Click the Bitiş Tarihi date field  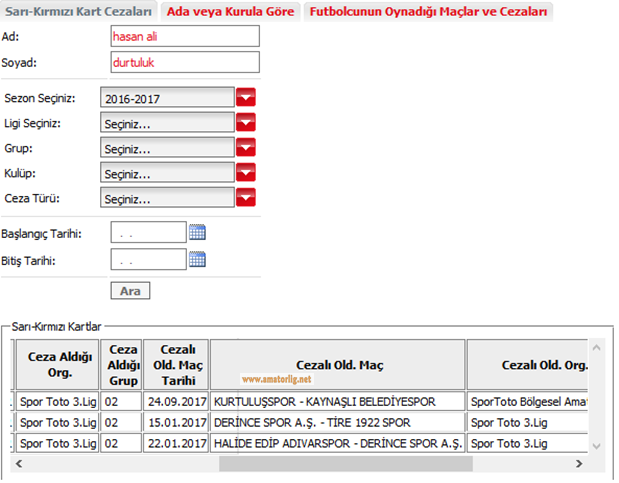(x=148, y=260)
